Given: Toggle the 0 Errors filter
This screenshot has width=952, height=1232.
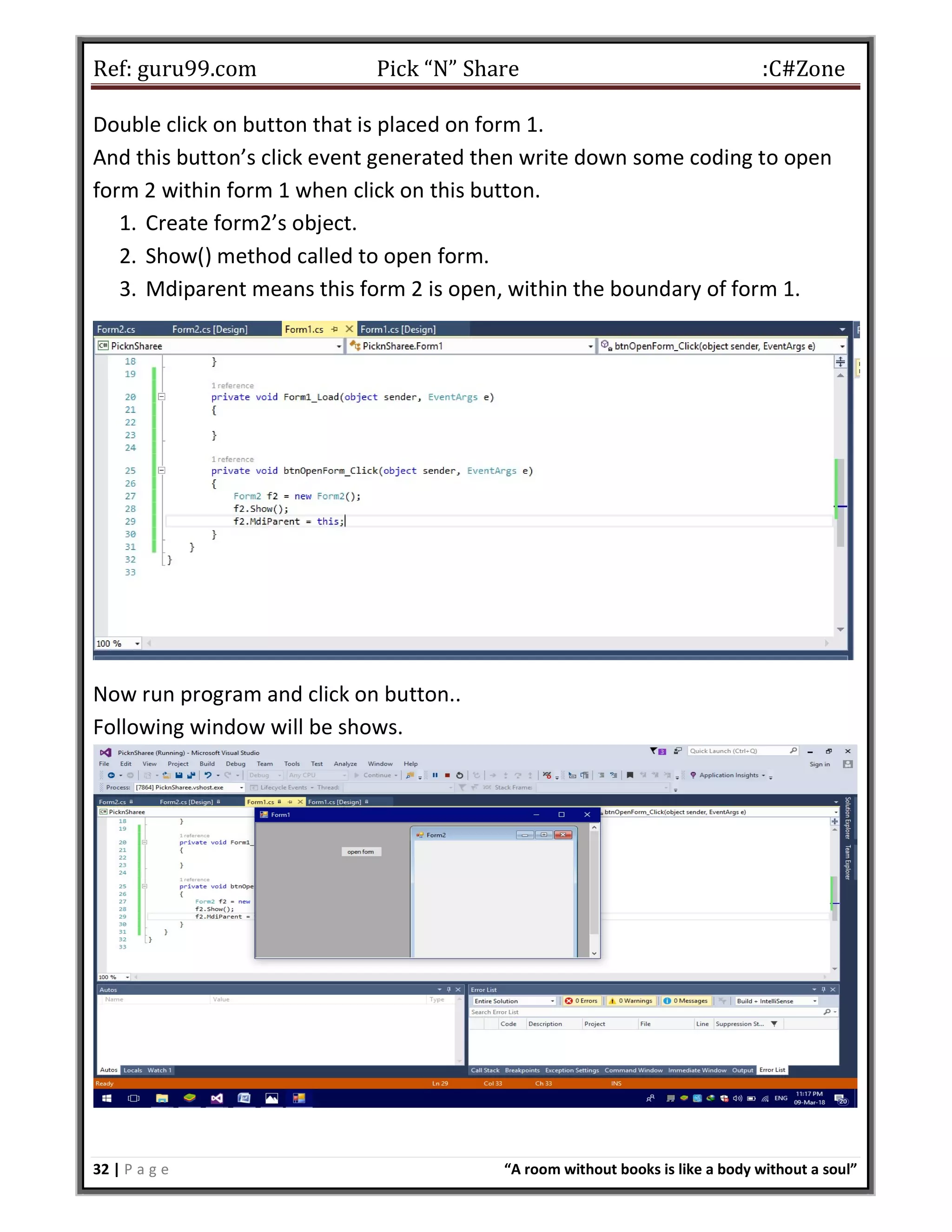Looking at the screenshot, I should click(x=581, y=1001).
